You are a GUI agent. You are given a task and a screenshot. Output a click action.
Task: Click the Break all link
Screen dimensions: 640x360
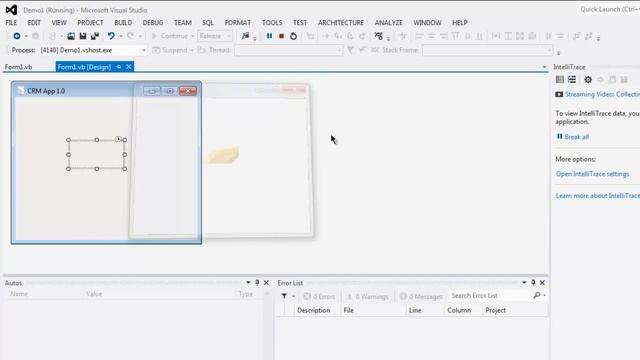click(576, 137)
